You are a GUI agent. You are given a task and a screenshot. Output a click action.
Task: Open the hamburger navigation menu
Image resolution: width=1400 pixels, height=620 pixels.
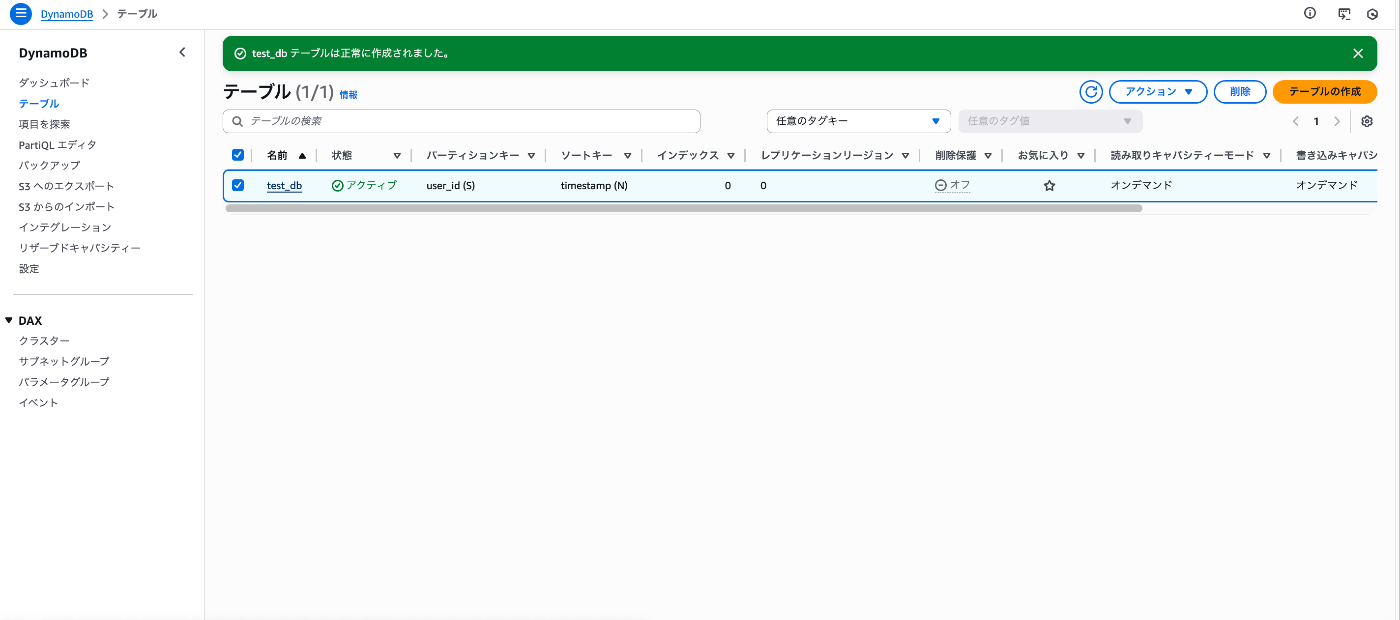[21, 14]
